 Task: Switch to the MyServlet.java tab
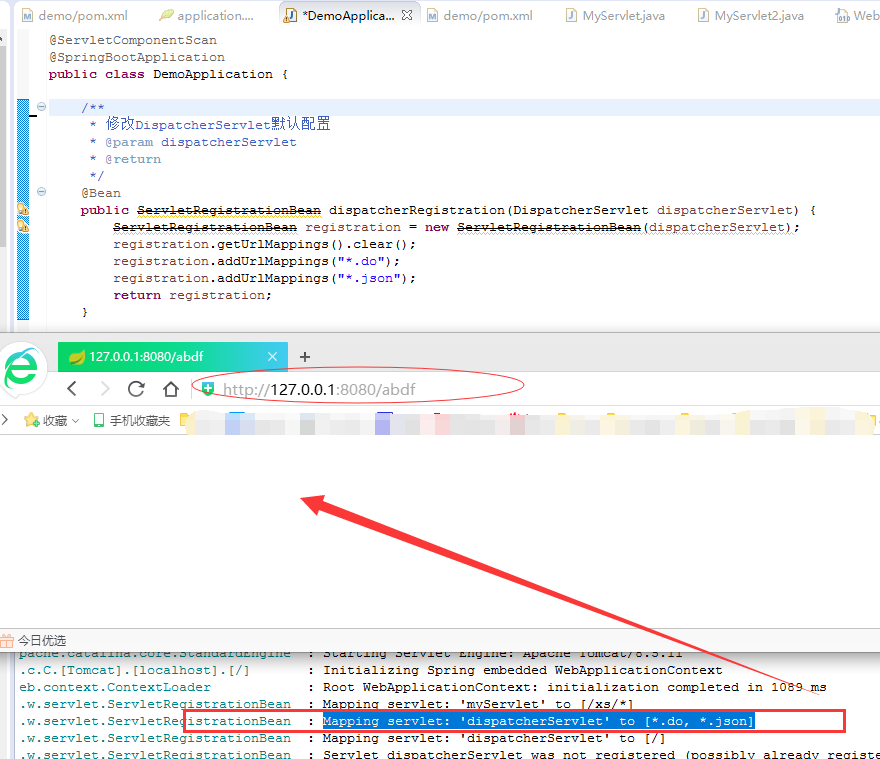click(615, 16)
